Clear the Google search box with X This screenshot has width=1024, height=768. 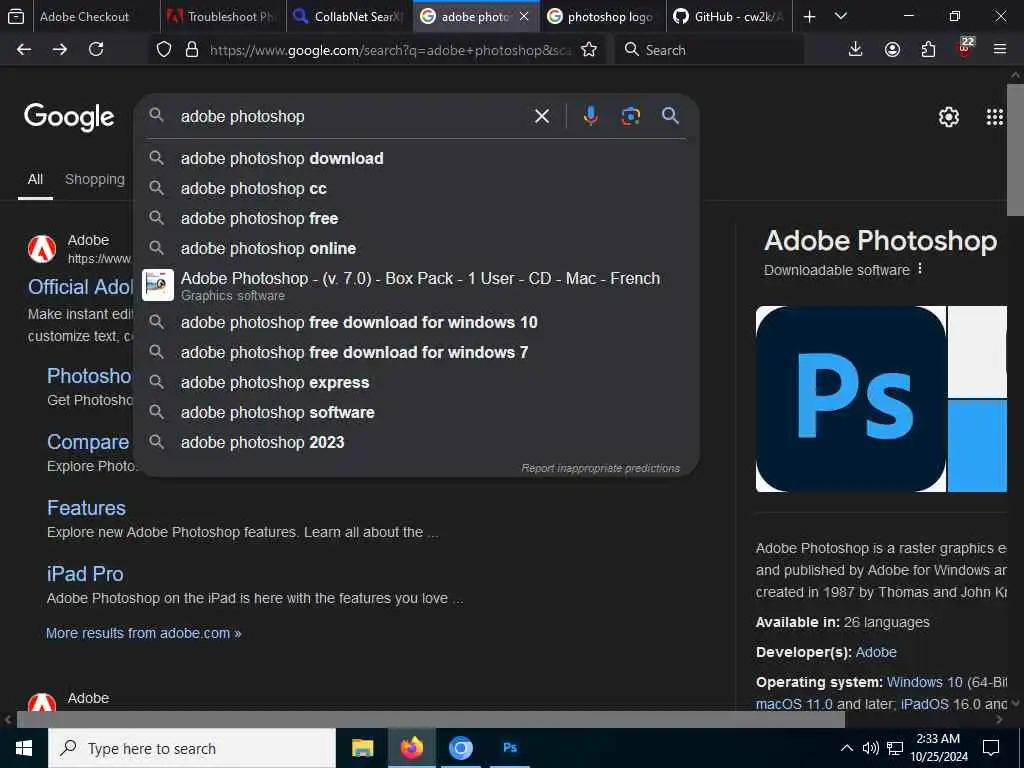click(541, 116)
